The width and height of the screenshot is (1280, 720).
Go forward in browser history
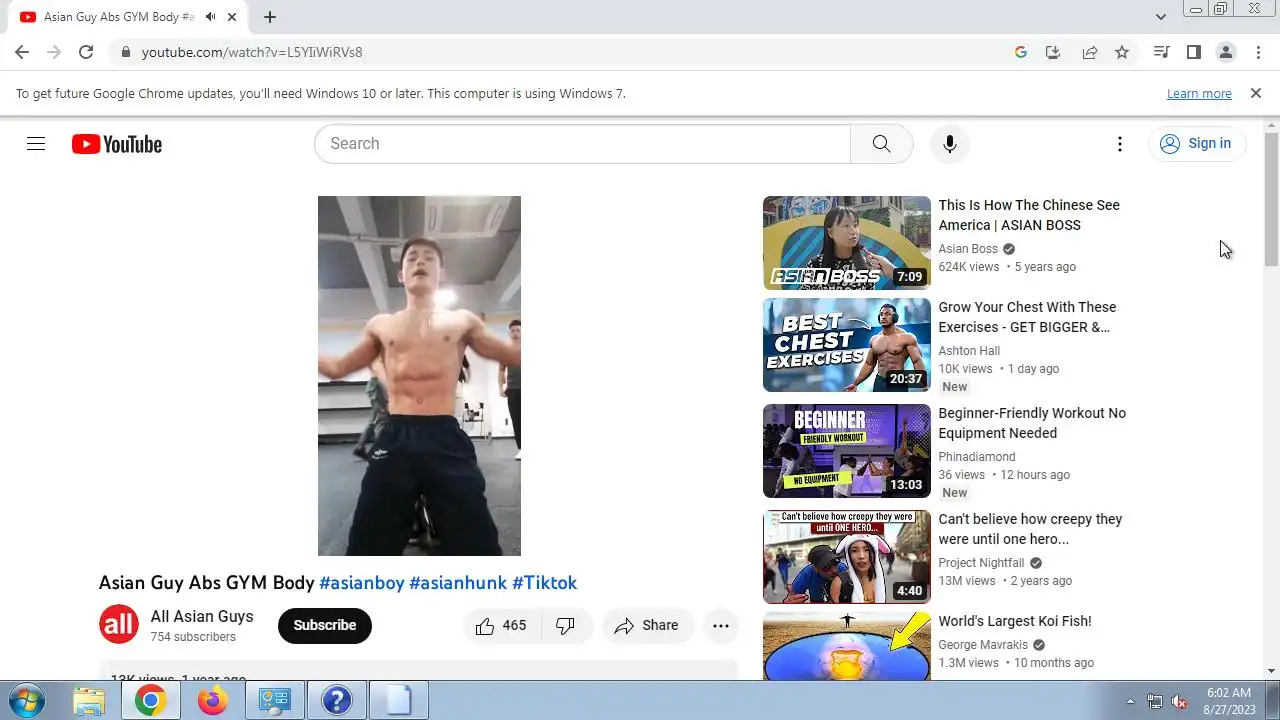click(54, 52)
